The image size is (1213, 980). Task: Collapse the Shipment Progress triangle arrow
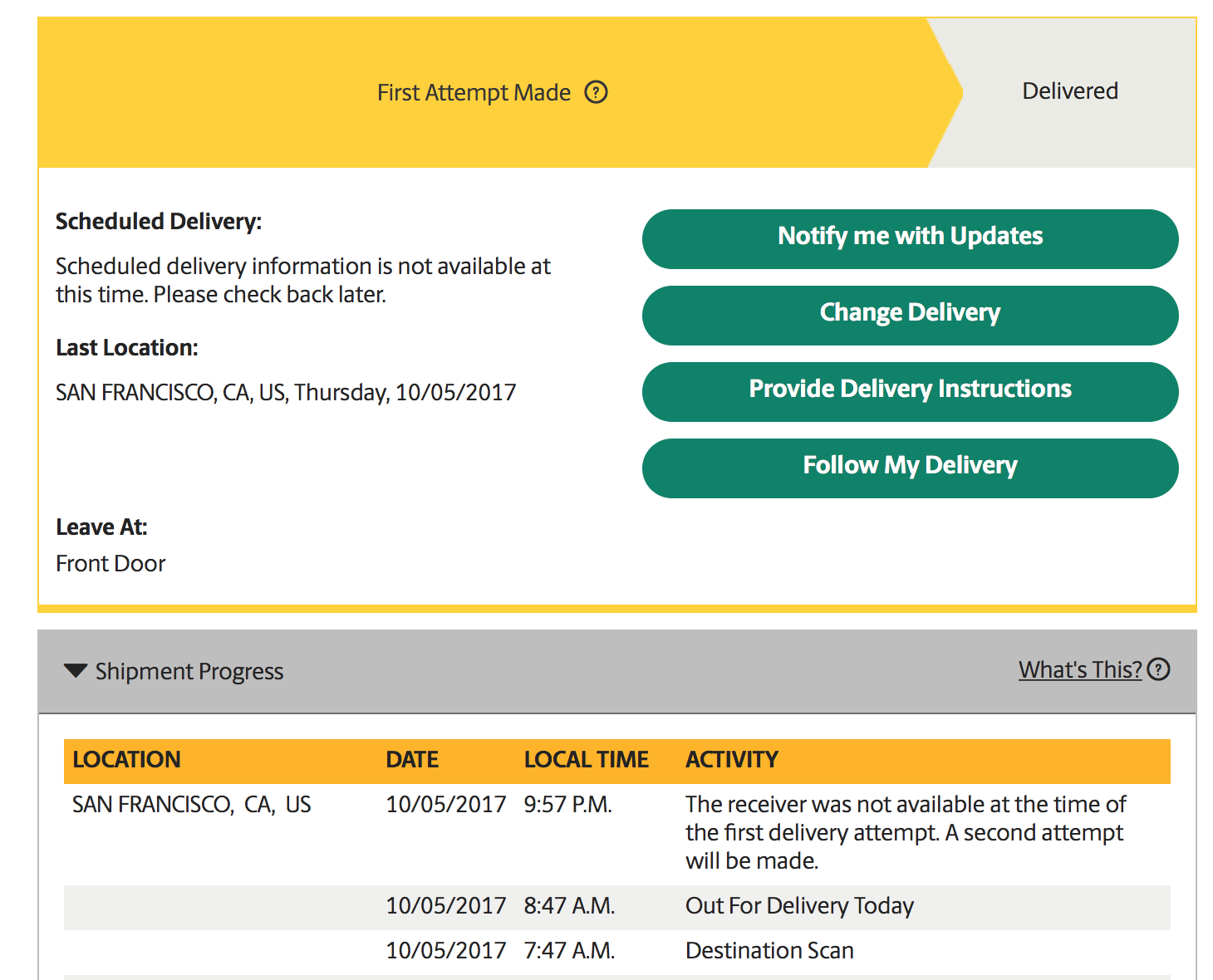76,670
